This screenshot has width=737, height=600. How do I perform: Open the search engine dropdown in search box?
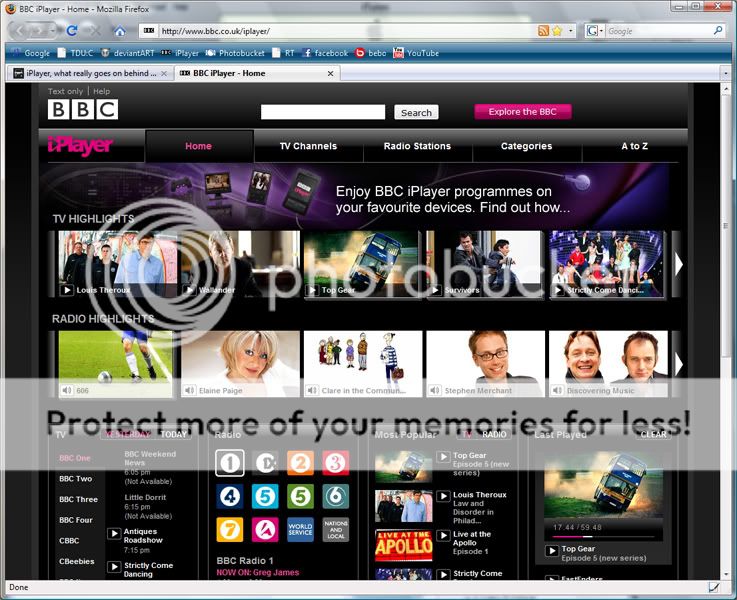tap(596, 31)
